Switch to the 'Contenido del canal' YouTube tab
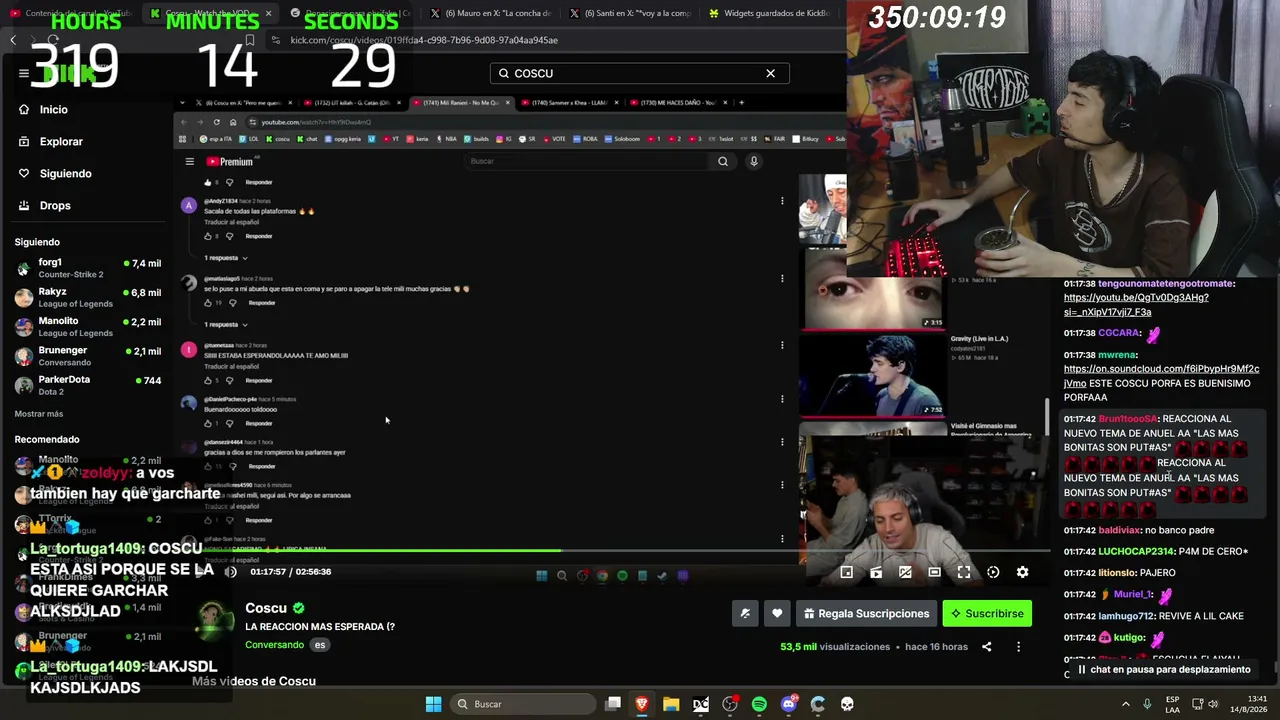Screen dimensions: 1280x720 [x=71, y=14]
